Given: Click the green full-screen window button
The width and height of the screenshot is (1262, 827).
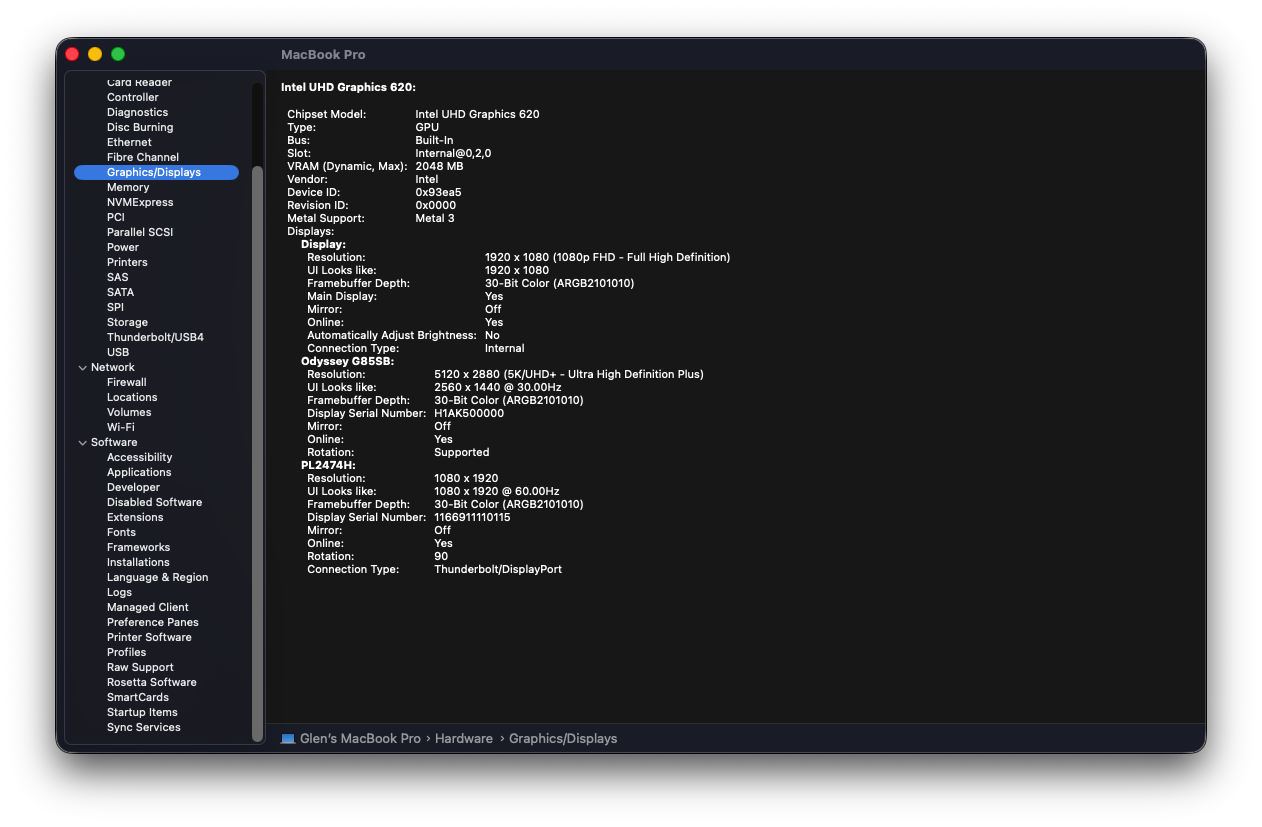Looking at the screenshot, I should (x=118, y=54).
